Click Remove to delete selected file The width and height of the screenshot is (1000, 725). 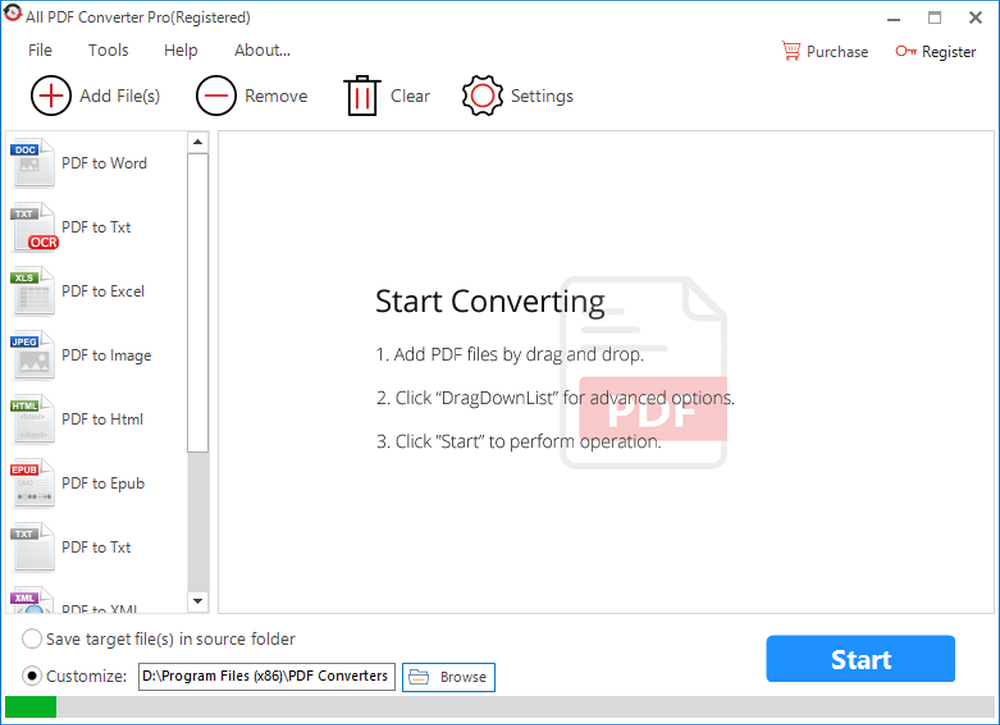pos(252,95)
